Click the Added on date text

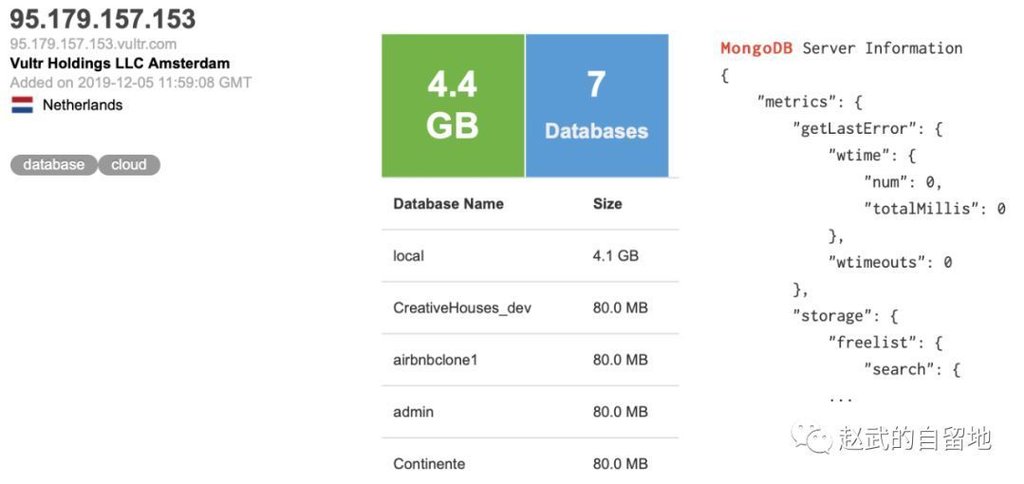point(131,83)
